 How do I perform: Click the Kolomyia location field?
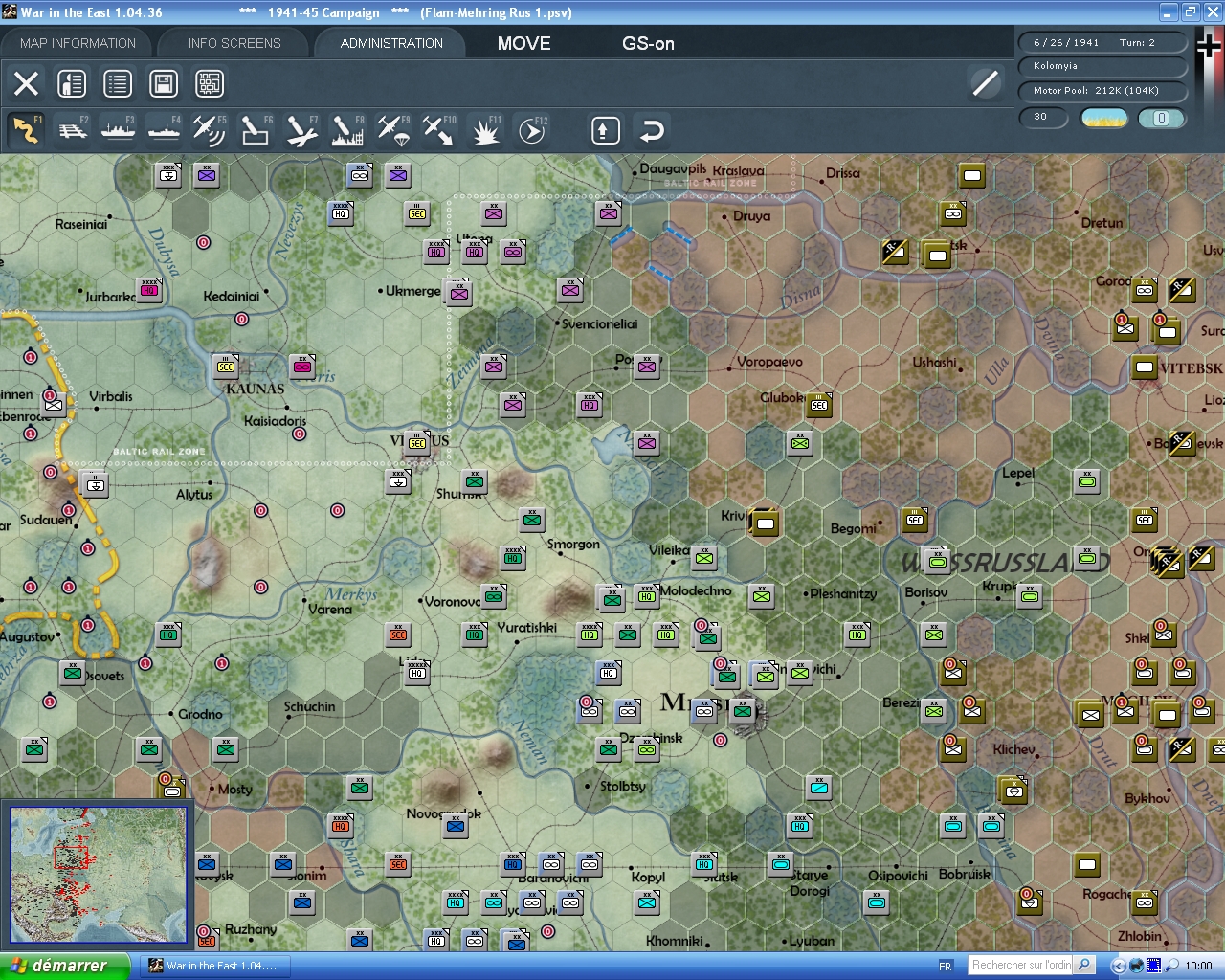tap(1102, 66)
